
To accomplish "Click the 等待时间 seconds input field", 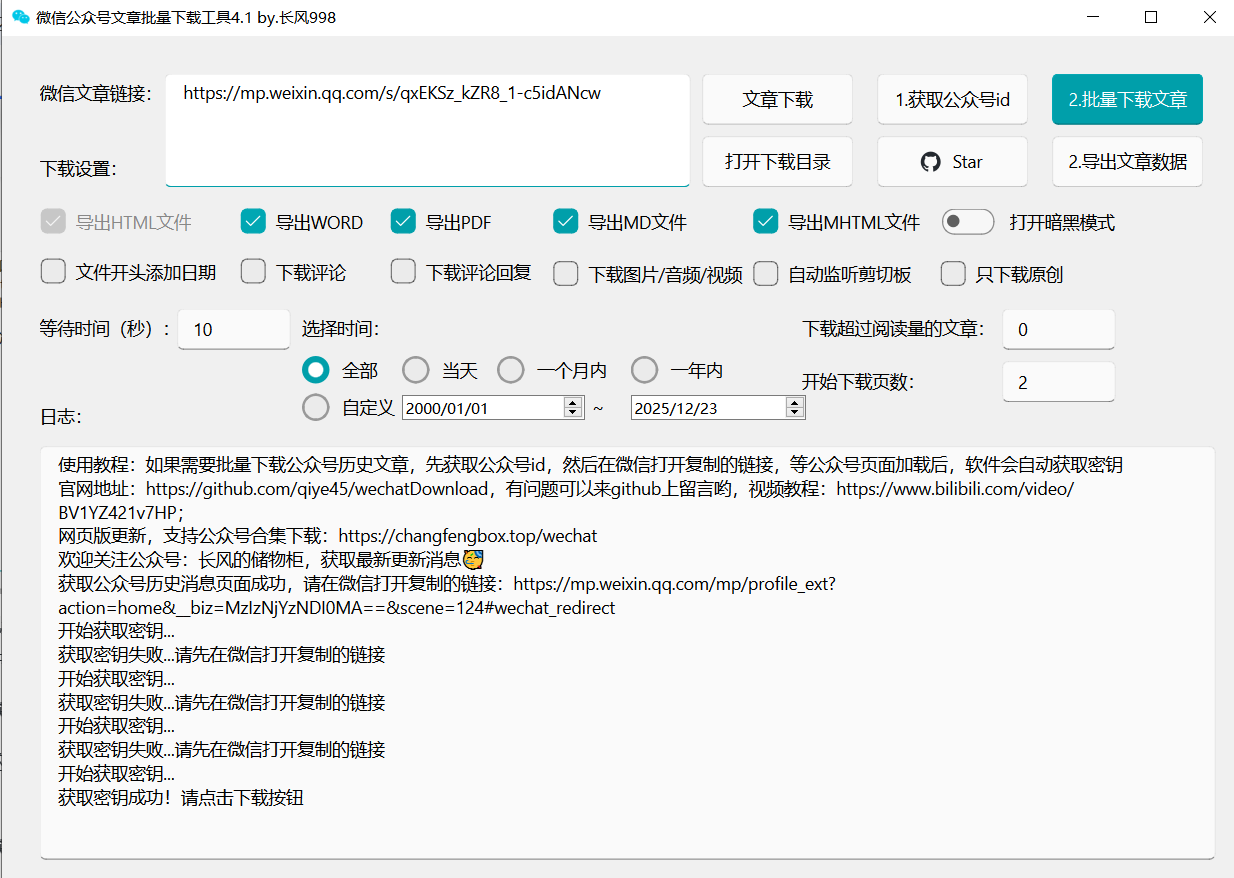I will (x=233, y=329).
